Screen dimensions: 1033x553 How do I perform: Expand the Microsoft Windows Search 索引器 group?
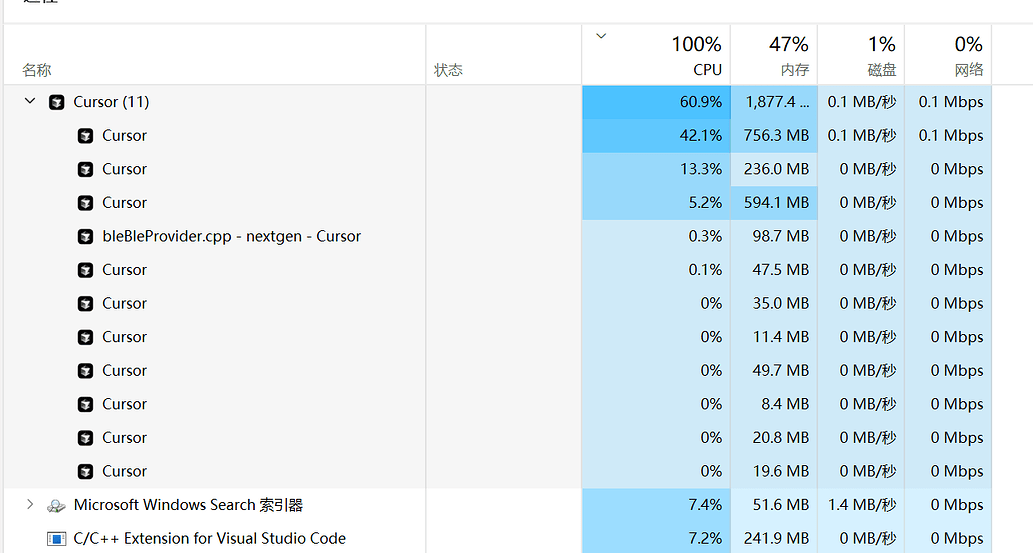click(x=30, y=504)
